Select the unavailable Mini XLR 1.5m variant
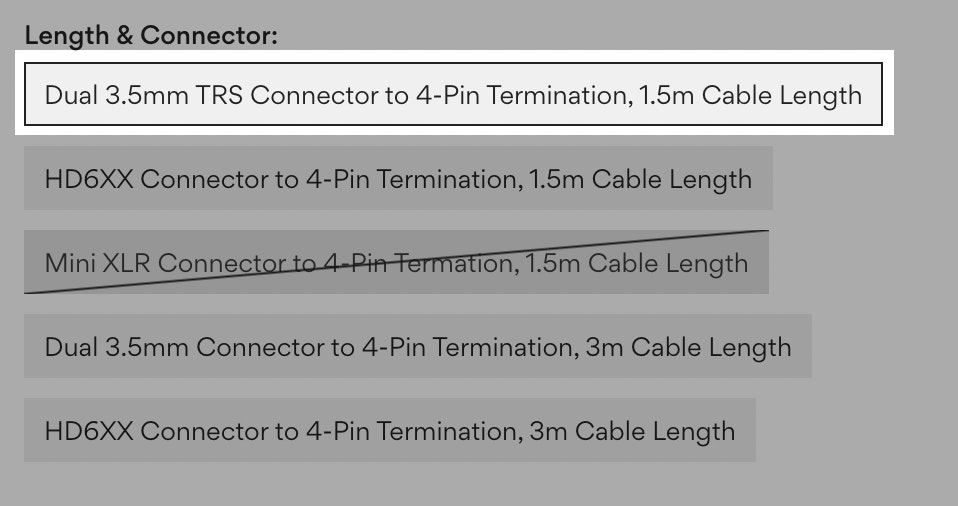Screen dimensions: 958x506 click(x=396, y=263)
